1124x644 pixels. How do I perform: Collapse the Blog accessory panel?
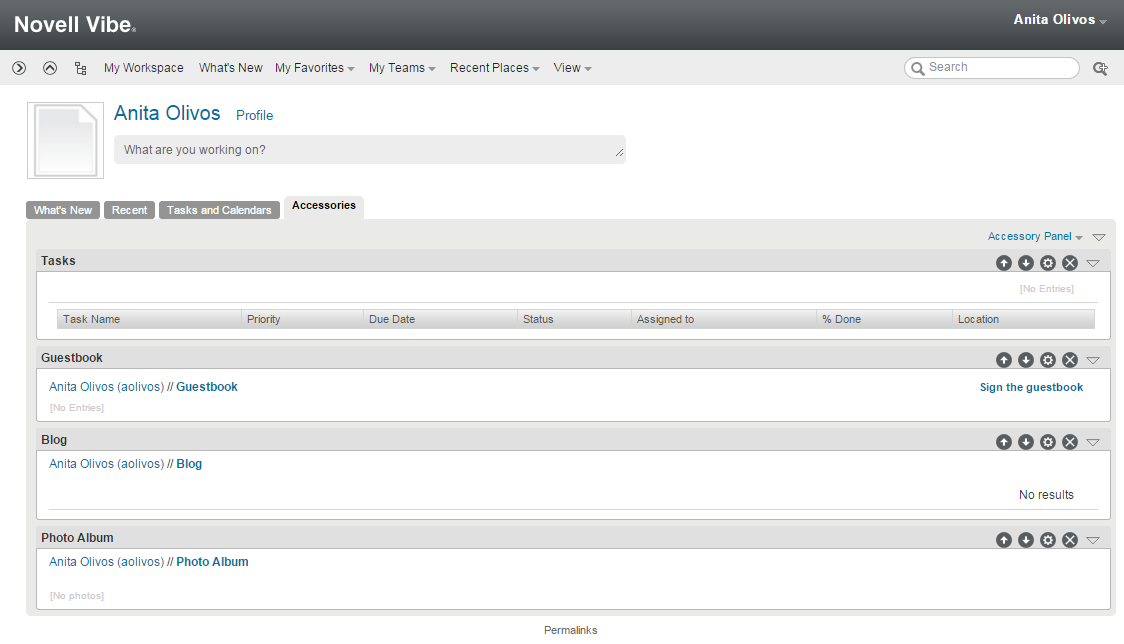point(1093,442)
